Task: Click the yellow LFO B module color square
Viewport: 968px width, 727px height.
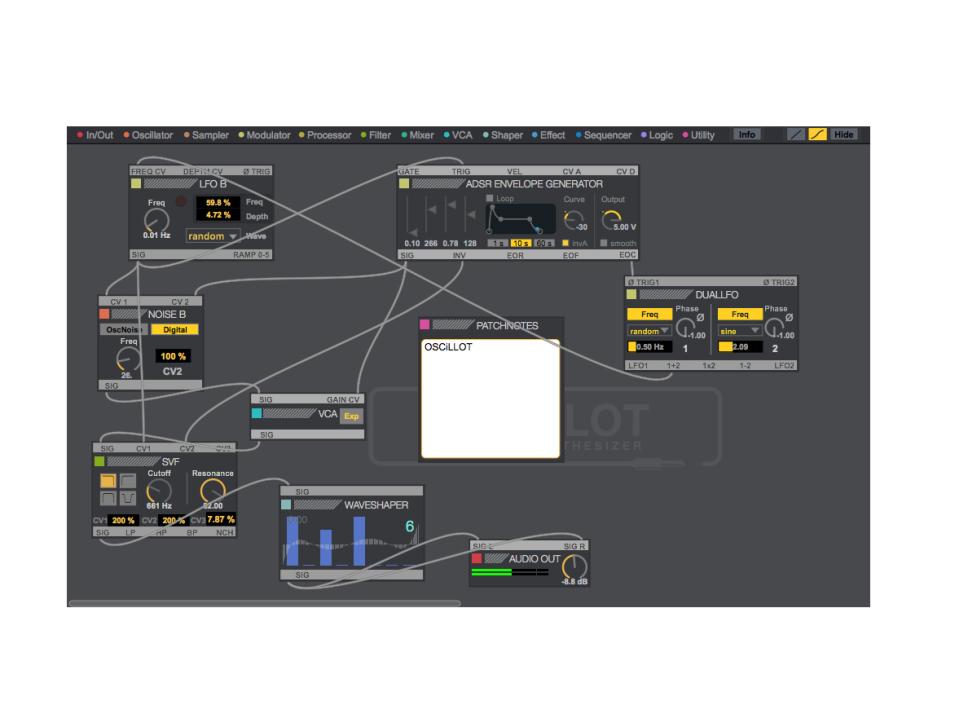Action: click(136, 184)
